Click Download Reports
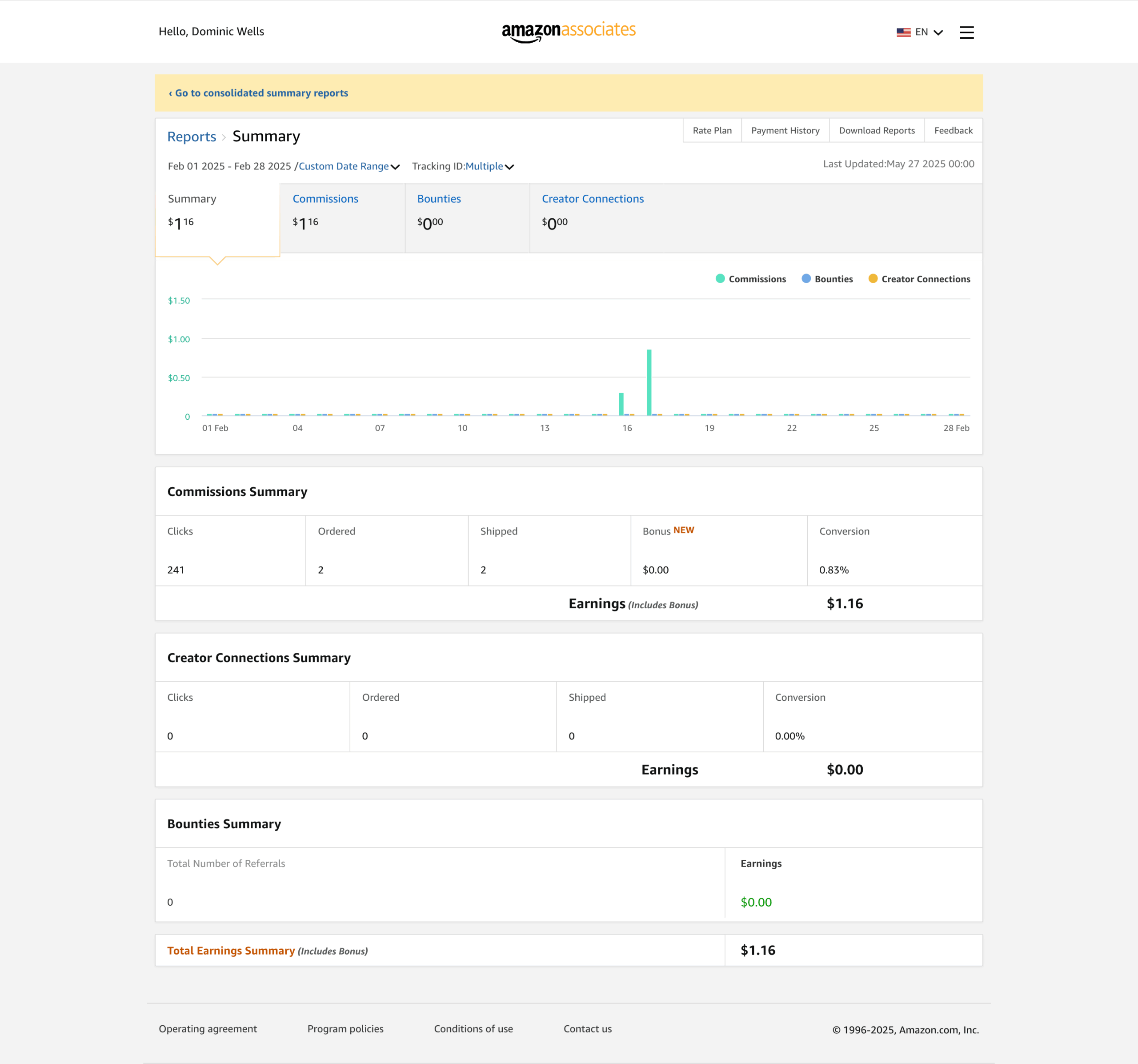 [877, 130]
